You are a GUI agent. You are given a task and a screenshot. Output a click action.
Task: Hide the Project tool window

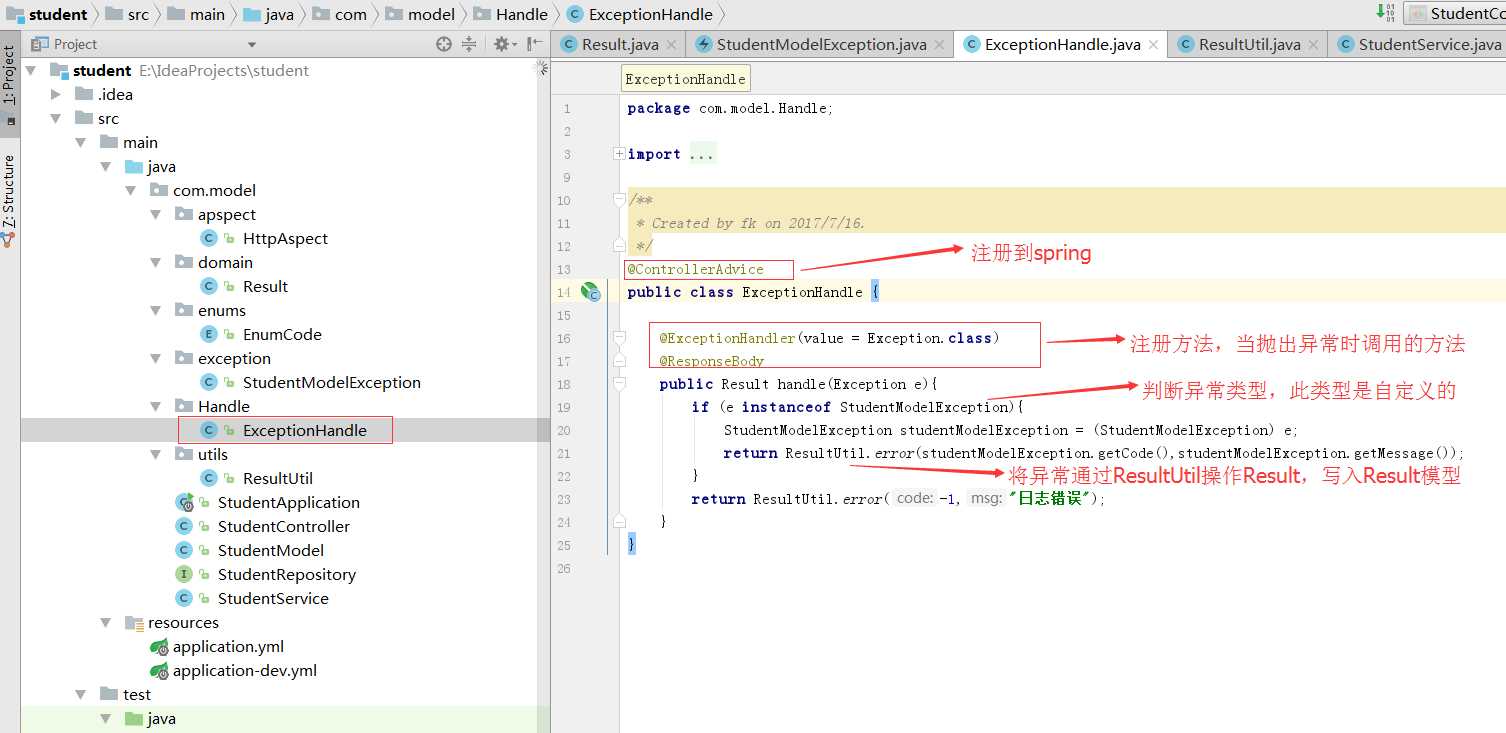click(535, 44)
